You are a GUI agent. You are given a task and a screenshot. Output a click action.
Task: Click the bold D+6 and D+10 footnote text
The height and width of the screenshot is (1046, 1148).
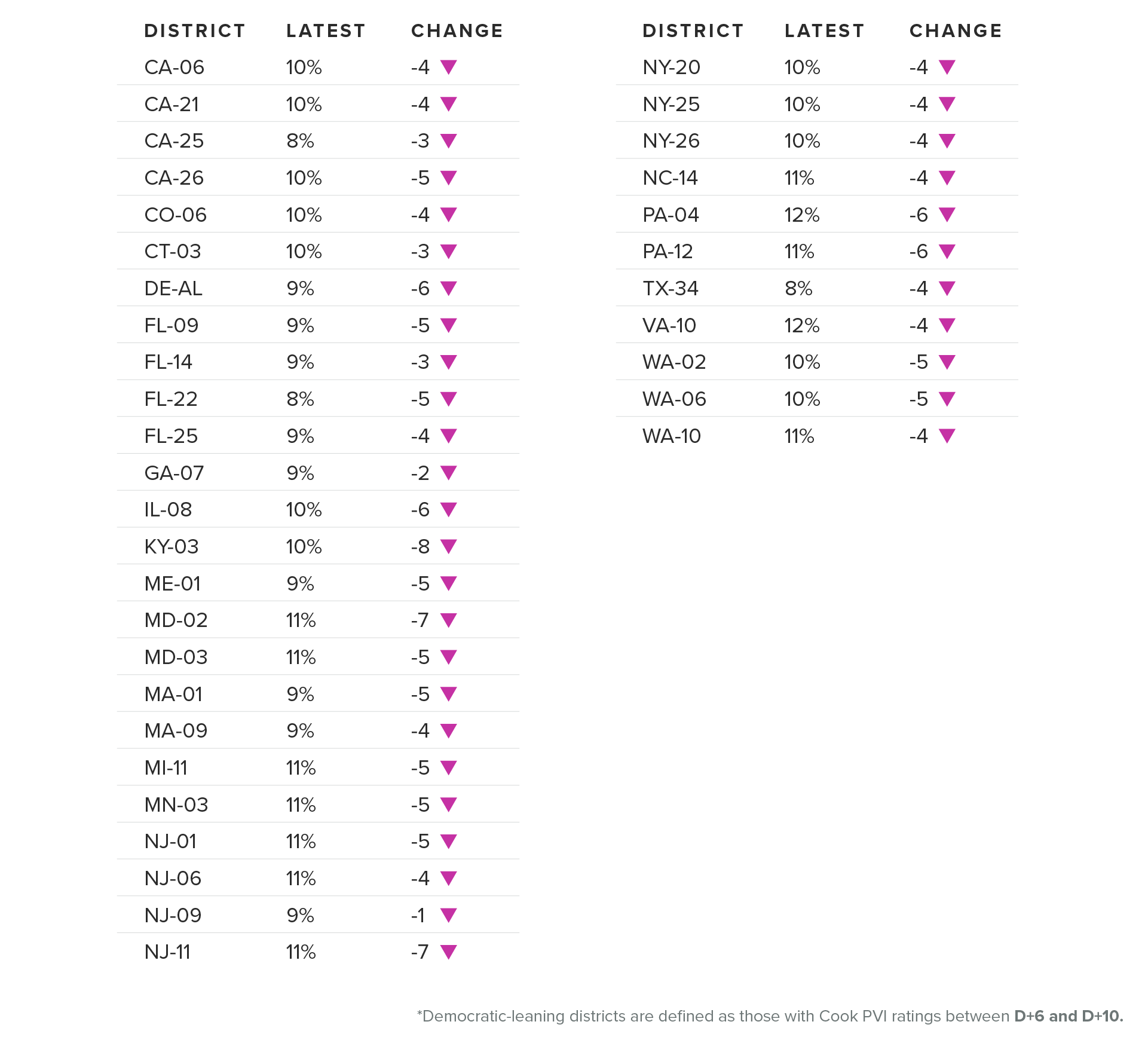pyautogui.click(x=1069, y=1016)
